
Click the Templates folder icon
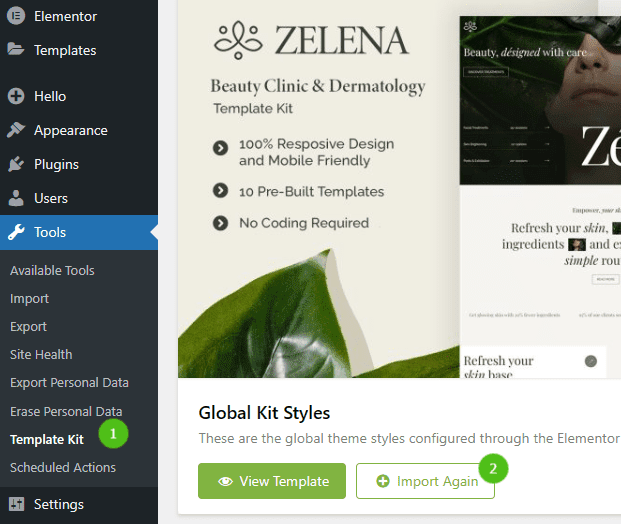point(16,49)
